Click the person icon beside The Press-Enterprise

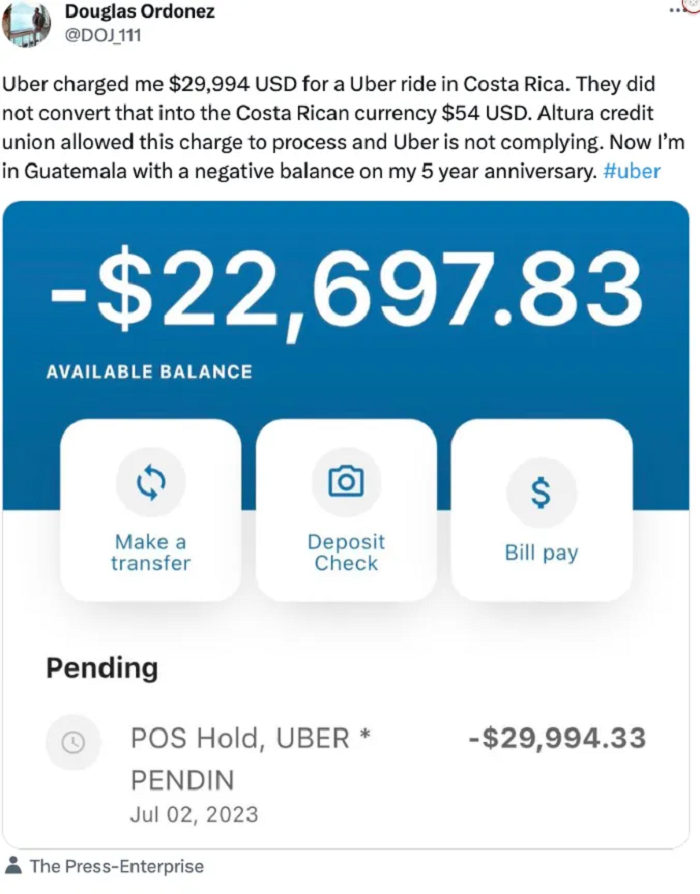tap(14, 865)
